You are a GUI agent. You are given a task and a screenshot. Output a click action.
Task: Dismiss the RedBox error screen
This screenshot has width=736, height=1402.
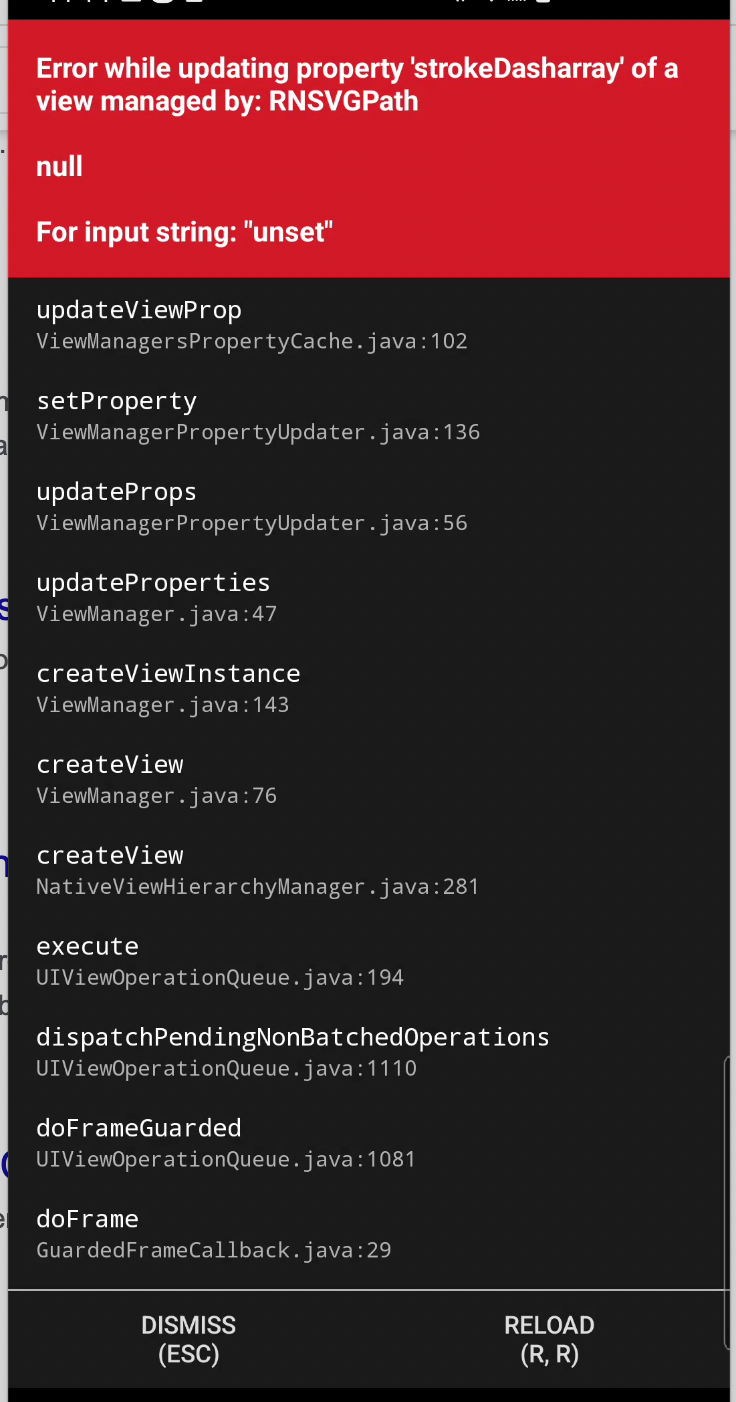[188, 1338]
